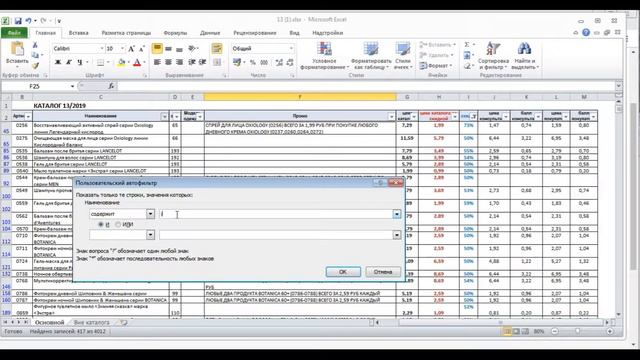Switch to Формулы ribbon tab
This screenshot has height=360, width=640.
point(175,33)
